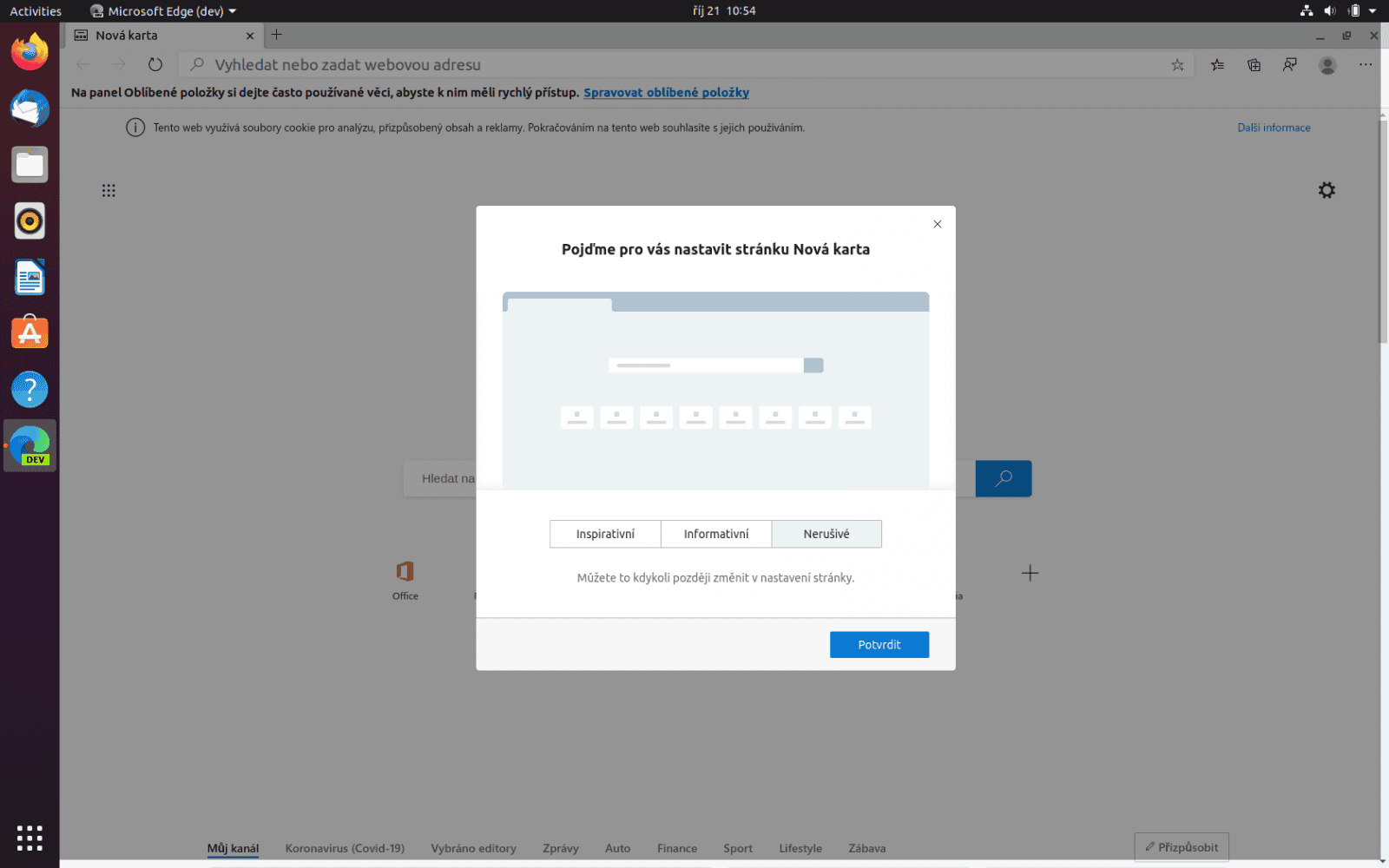Add this page to favorites with the star icon
The image size is (1389, 868).
coord(1177,64)
